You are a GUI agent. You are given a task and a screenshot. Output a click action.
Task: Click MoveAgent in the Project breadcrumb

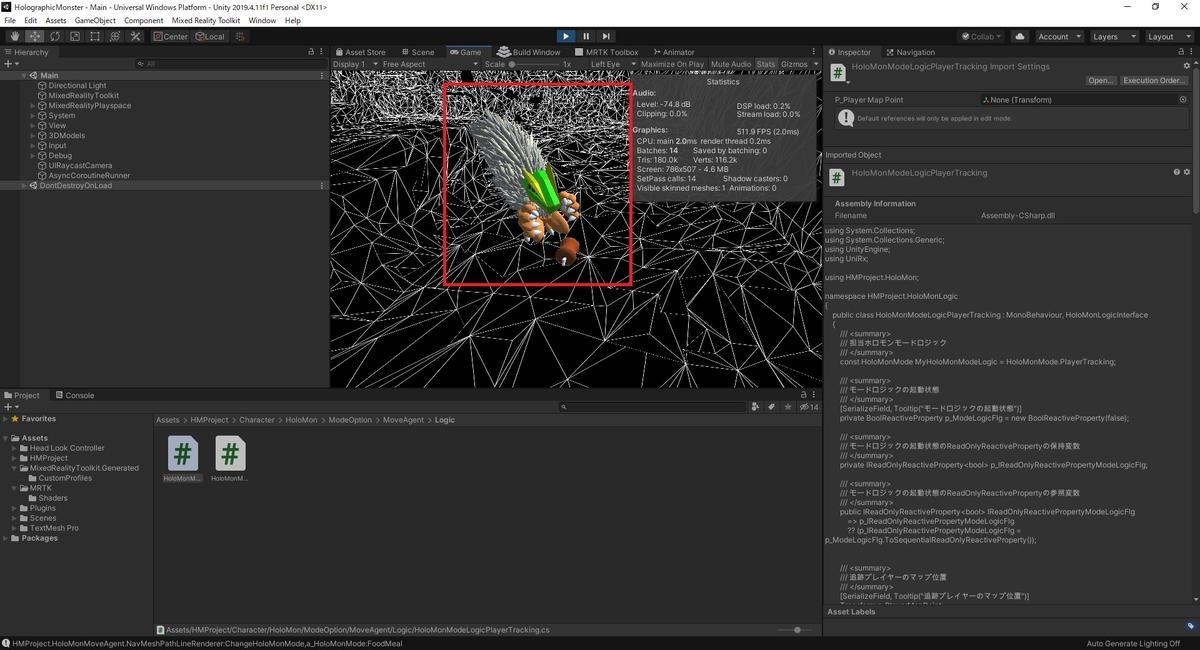coord(403,420)
